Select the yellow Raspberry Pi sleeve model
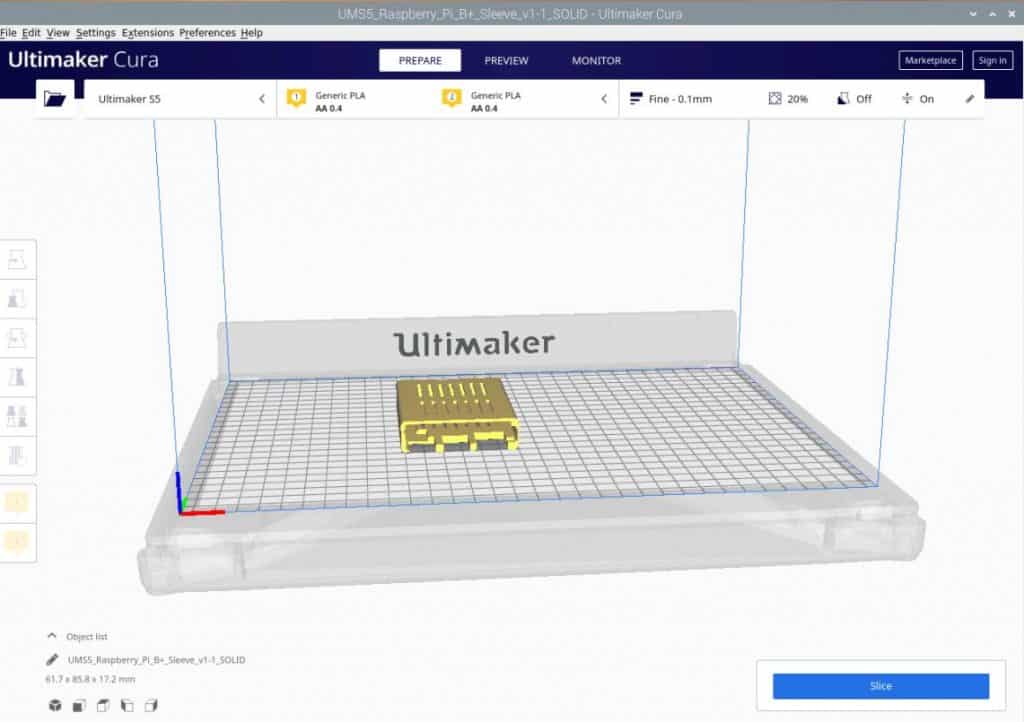1024x722 pixels. pos(457,414)
